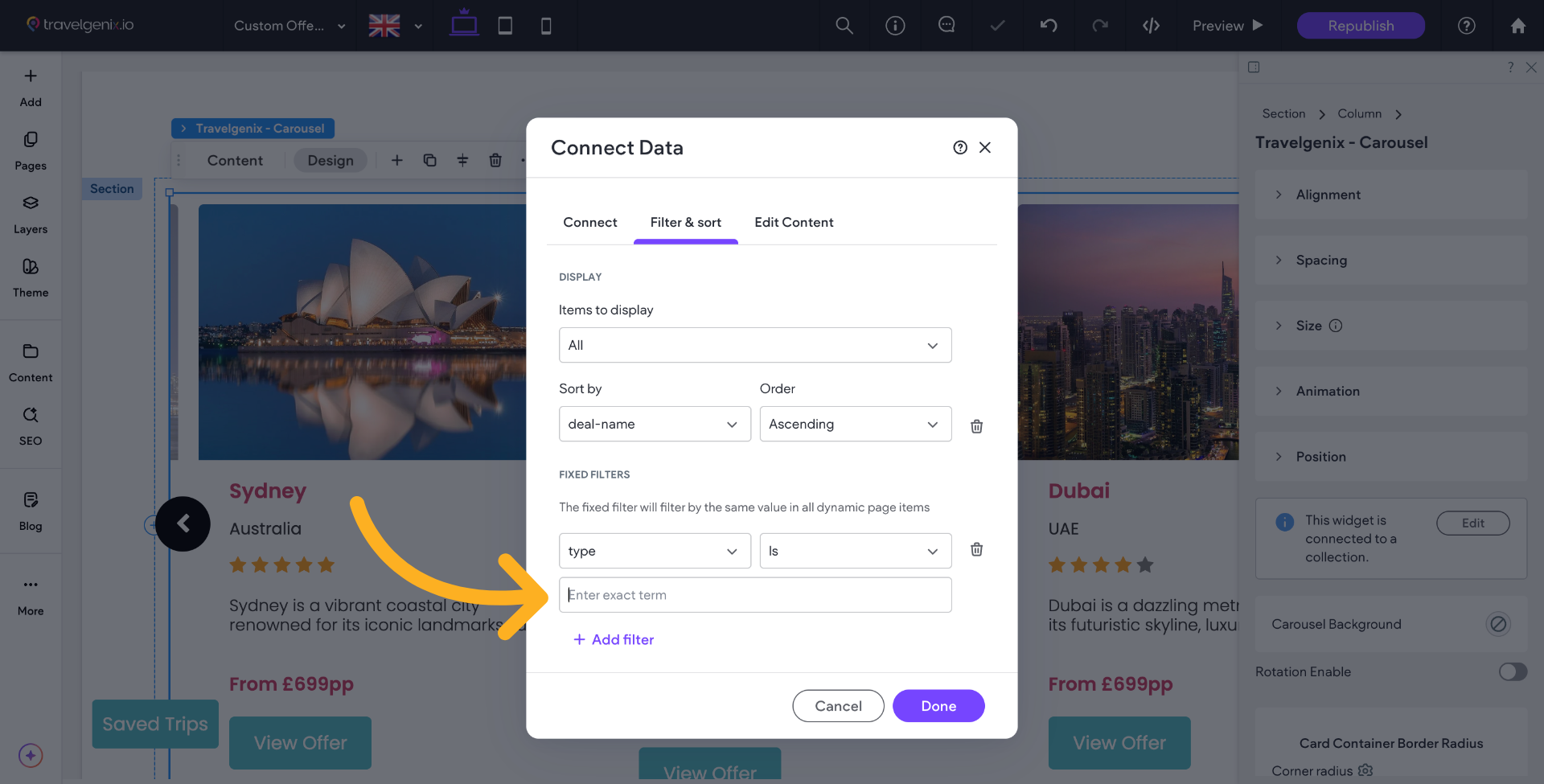Open the Sort by deal-name dropdown
The width and height of the screenshot is (1544, 784).
(655, 424)
